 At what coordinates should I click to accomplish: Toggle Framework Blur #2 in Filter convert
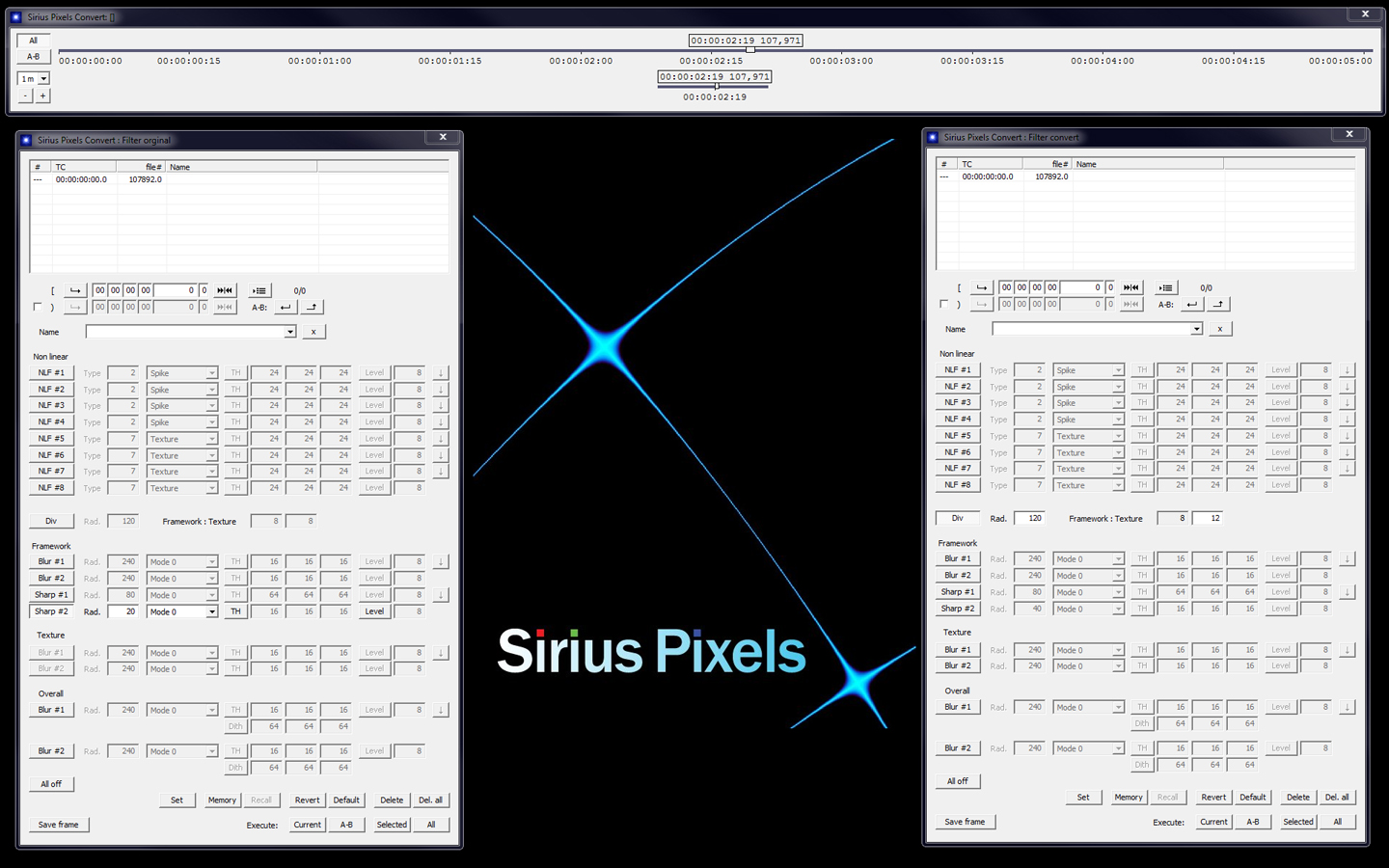point(958,576)
